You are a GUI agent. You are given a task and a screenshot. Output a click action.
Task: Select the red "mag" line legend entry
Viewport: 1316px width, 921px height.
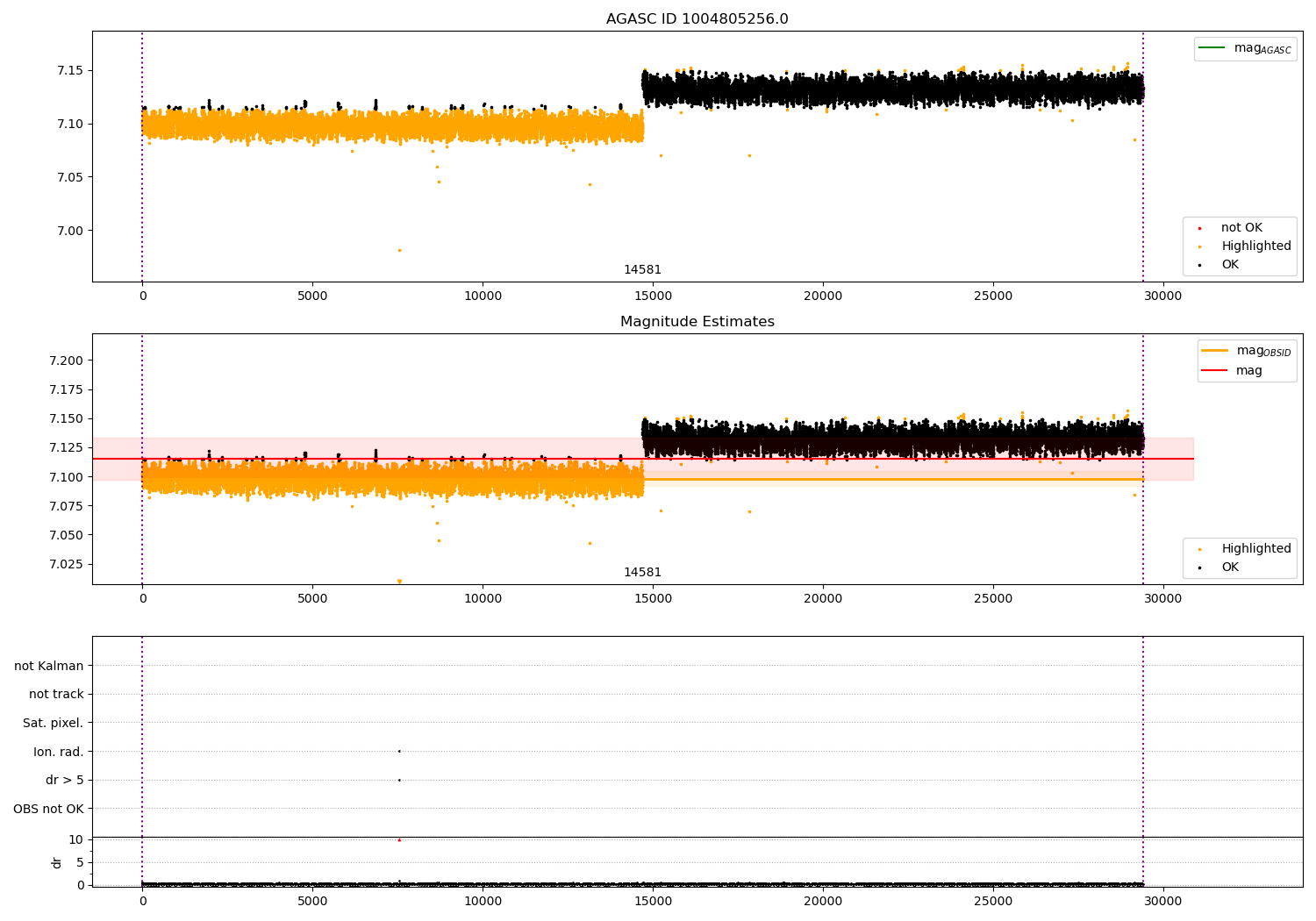click(1233, 371)
